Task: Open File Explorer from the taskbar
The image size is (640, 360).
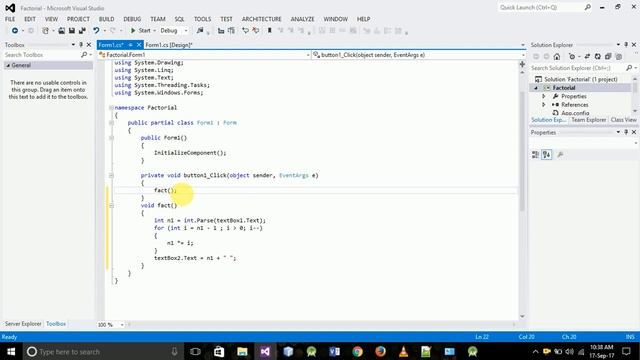Action: (242, 351)
